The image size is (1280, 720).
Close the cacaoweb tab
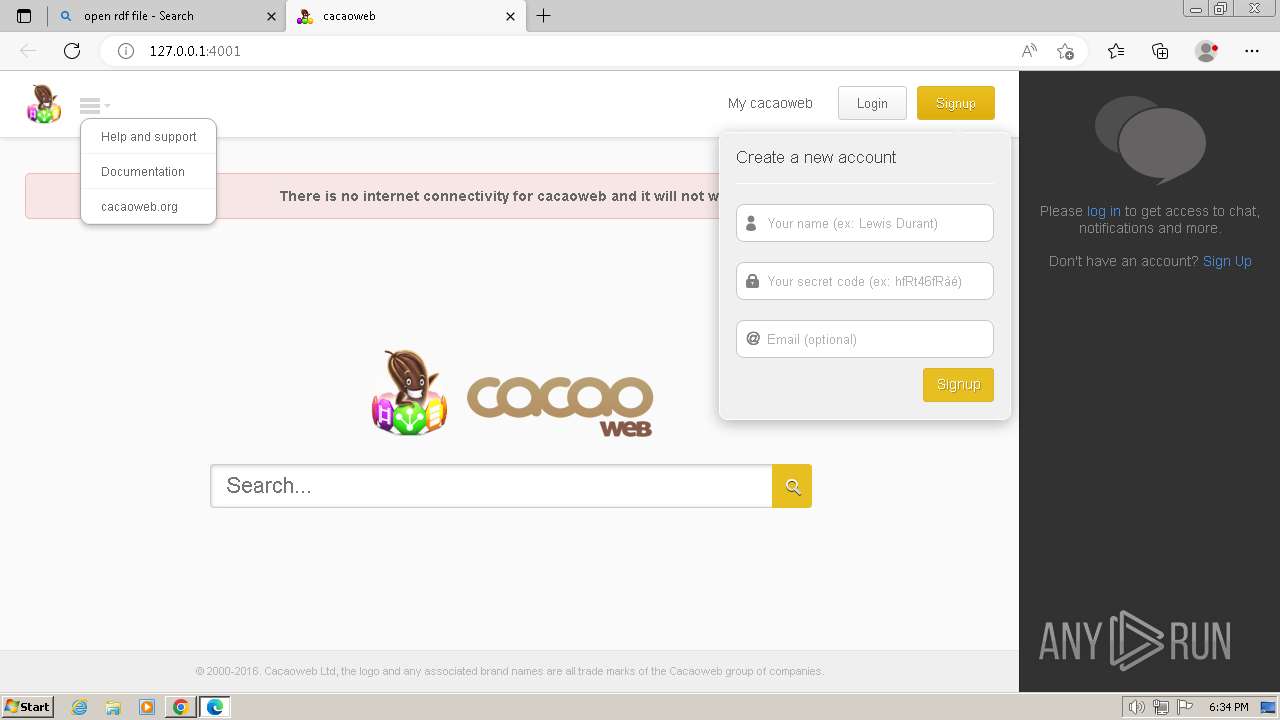(511, 16)
